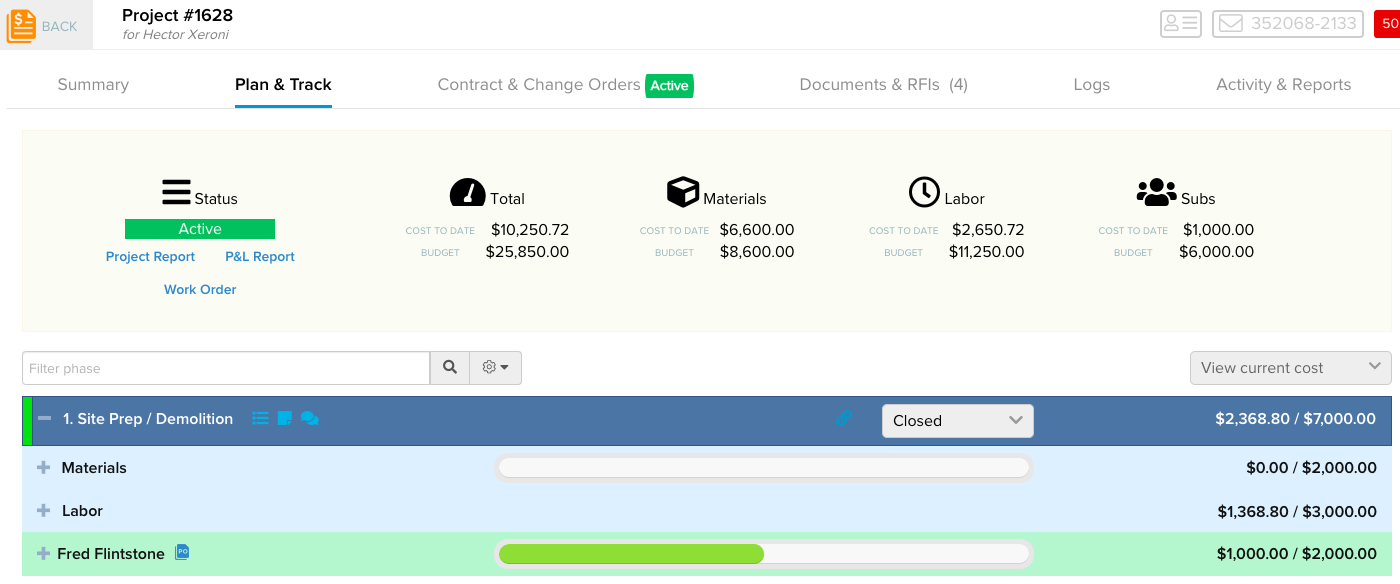Click the phase total $2,368.80 / $7,000.00

click(1296, 419)
